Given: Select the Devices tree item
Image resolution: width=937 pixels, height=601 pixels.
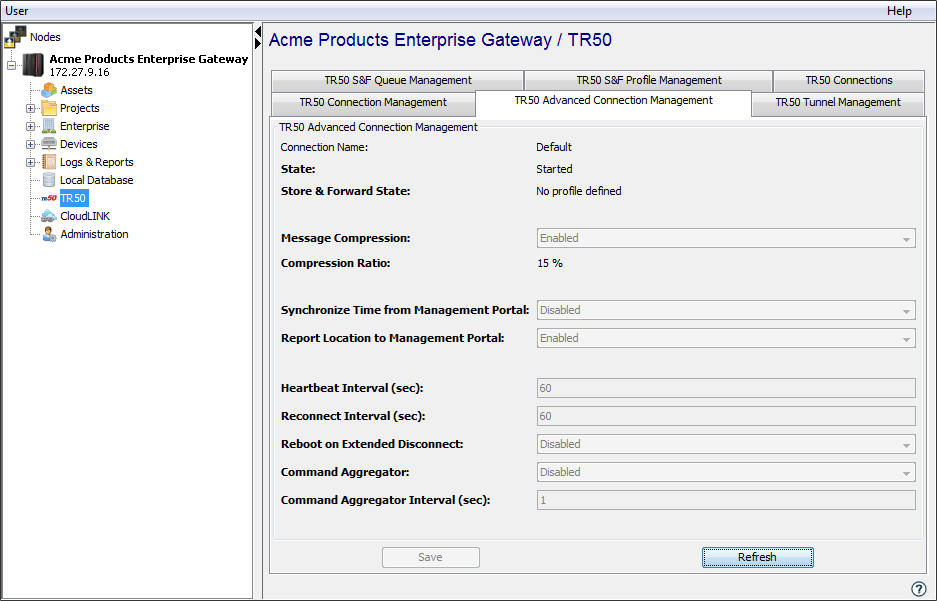Looking at the screenshot, I should click(78, 144).
